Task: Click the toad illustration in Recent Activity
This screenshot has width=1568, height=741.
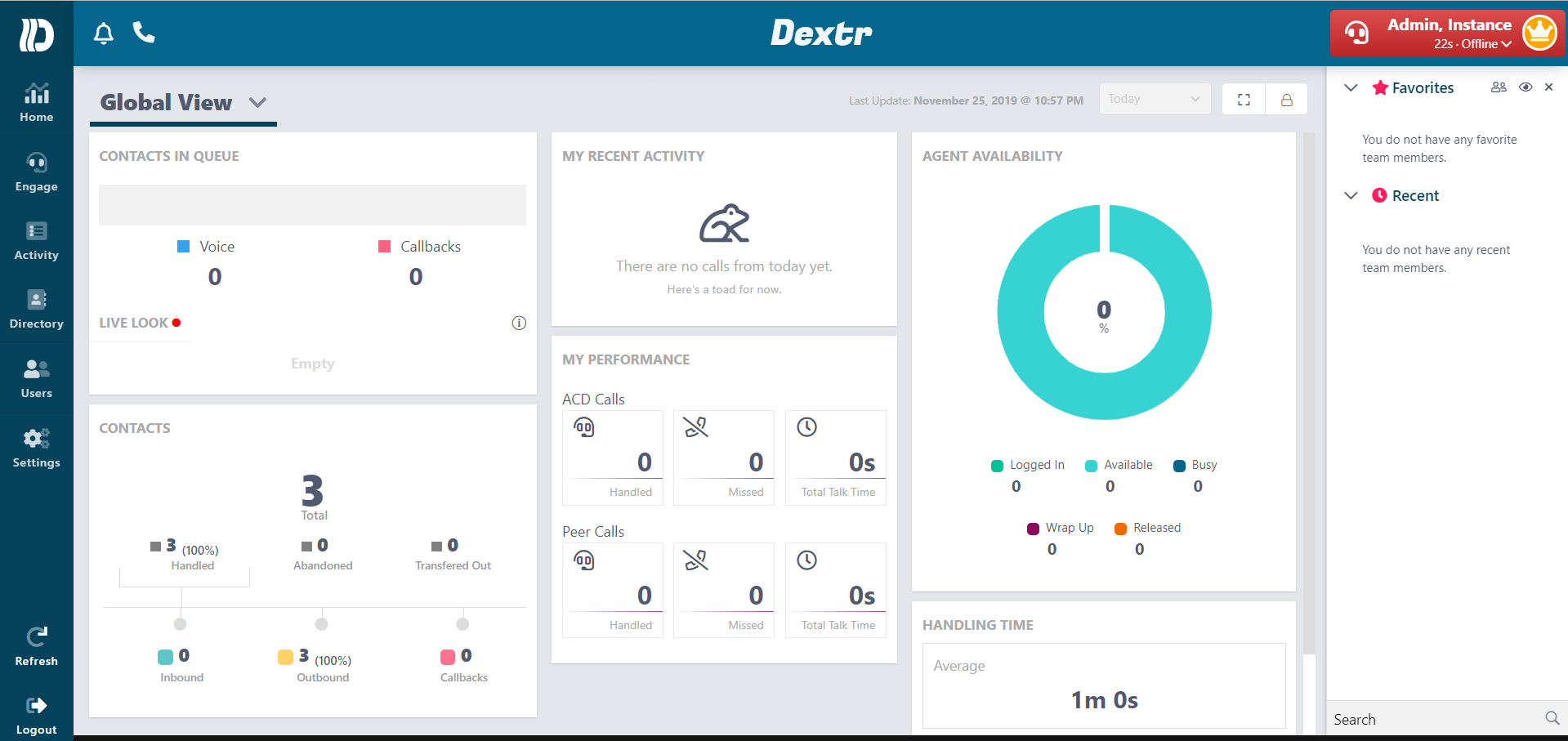Action: (724, 224)
